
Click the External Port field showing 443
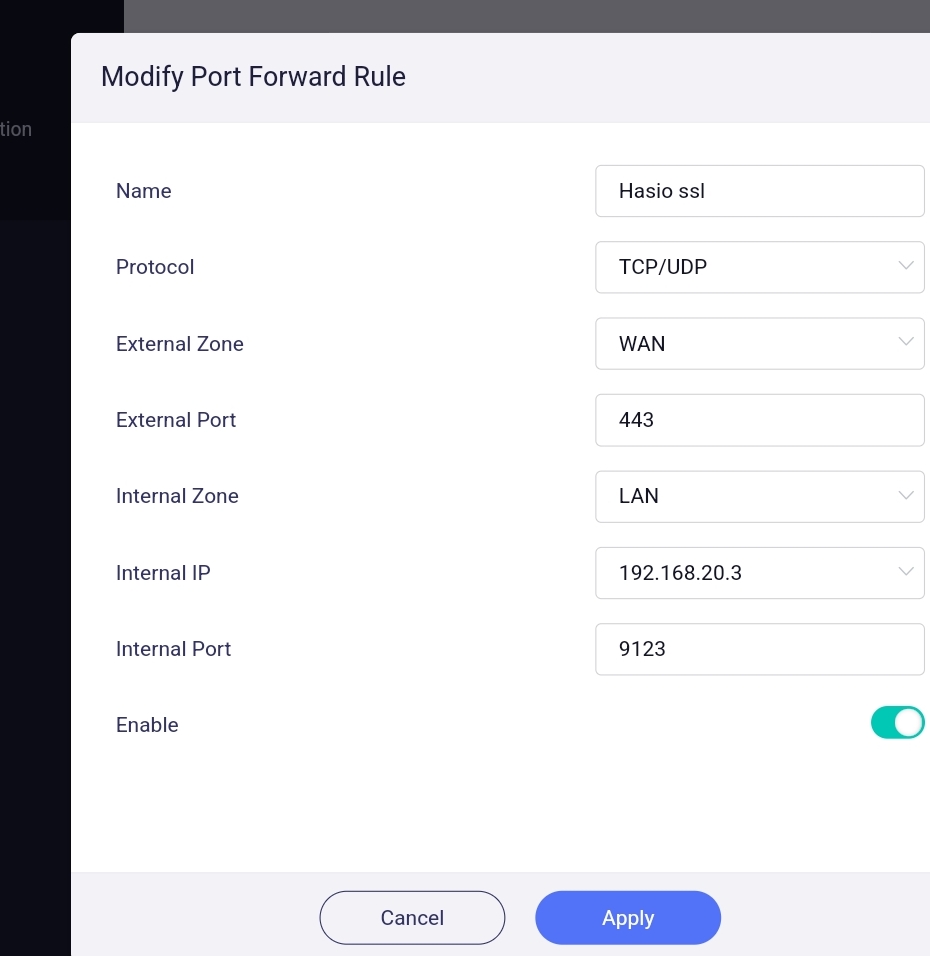pyautogui.click(x=759, y=420)
